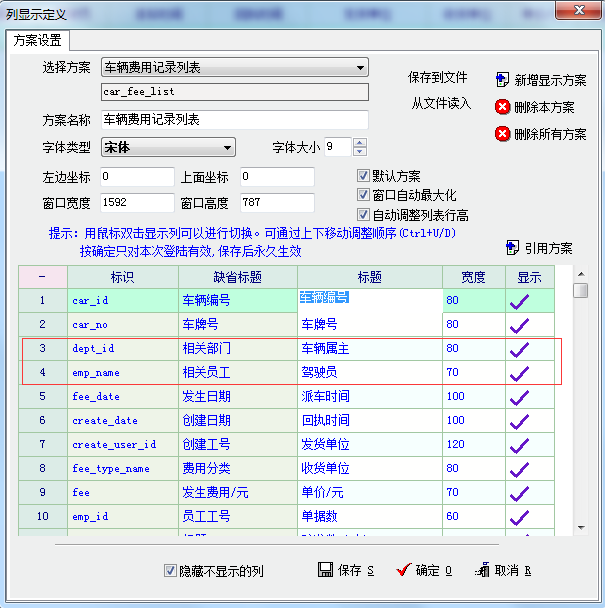Click the 从文件读入 button
The height and width of the screenshot is (608, 605).
coord(440,103)
